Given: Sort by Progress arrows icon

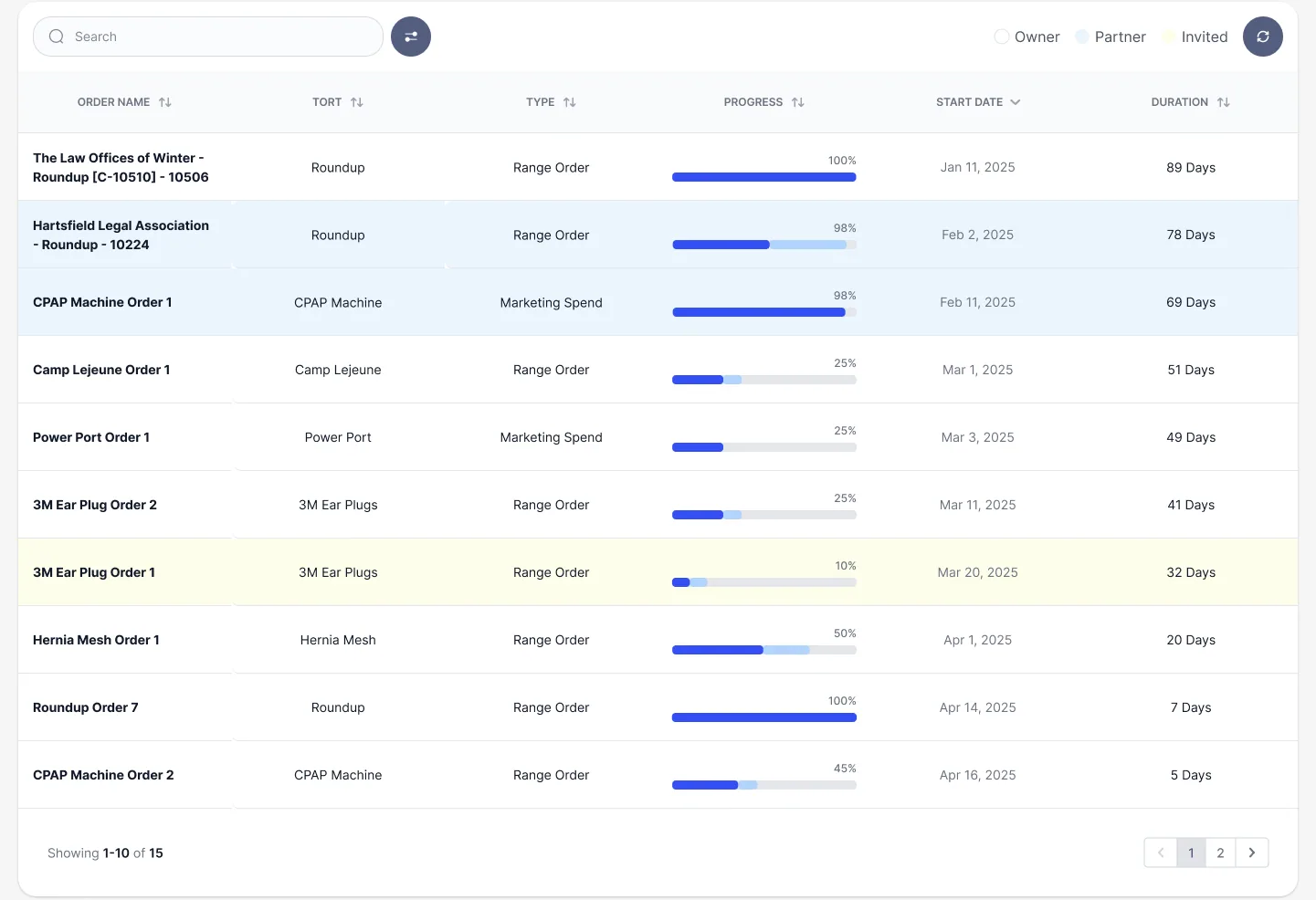Looking at the screenshot, I should 798,102.
